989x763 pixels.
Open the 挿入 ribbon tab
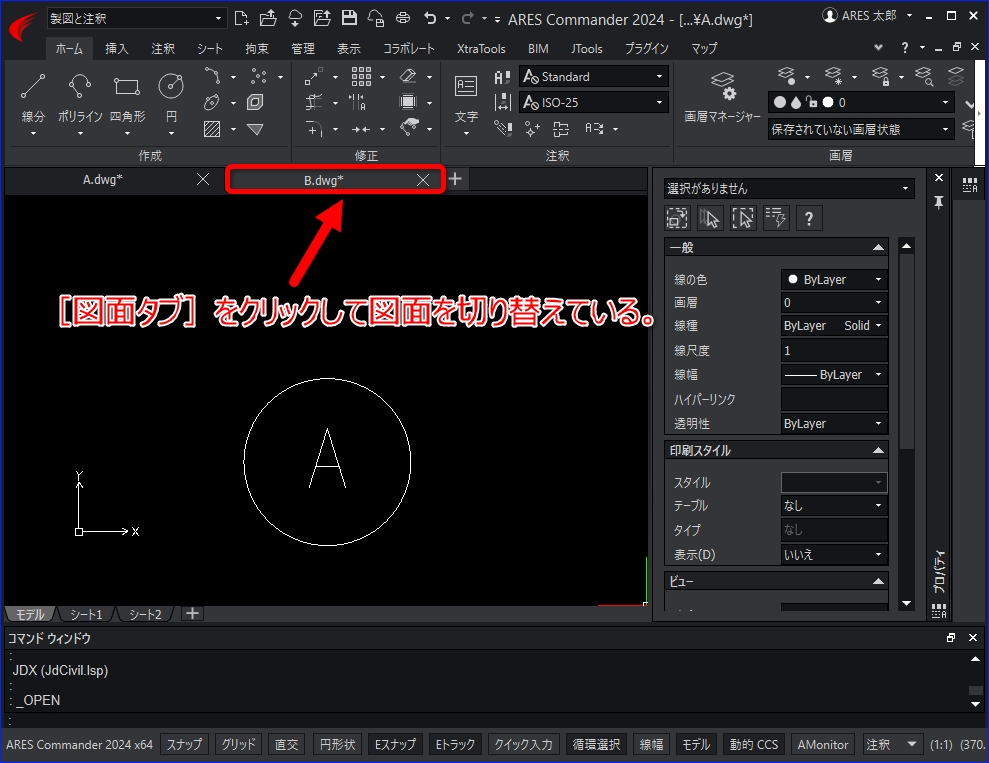point(117,48)
